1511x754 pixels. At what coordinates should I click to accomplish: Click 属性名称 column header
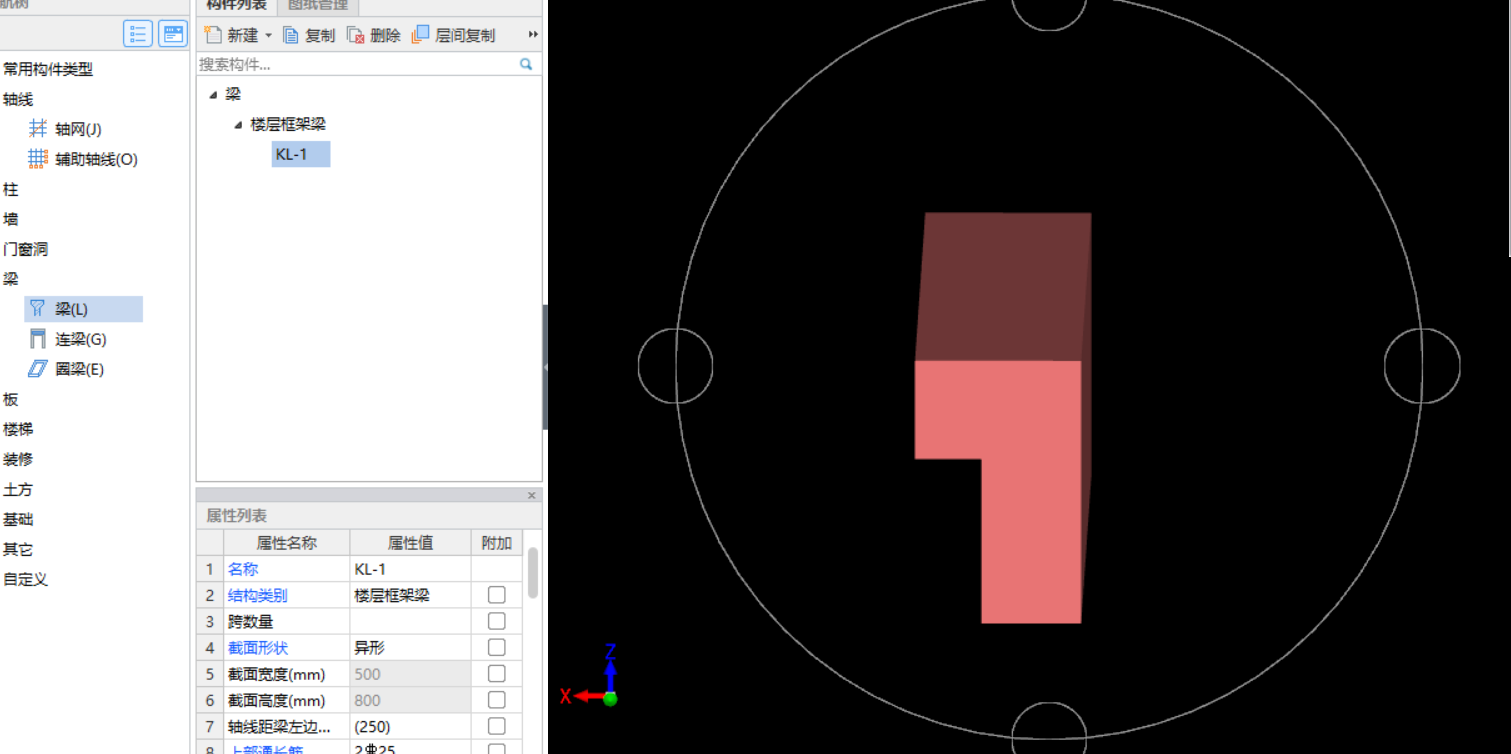click(x=287, y=543)
